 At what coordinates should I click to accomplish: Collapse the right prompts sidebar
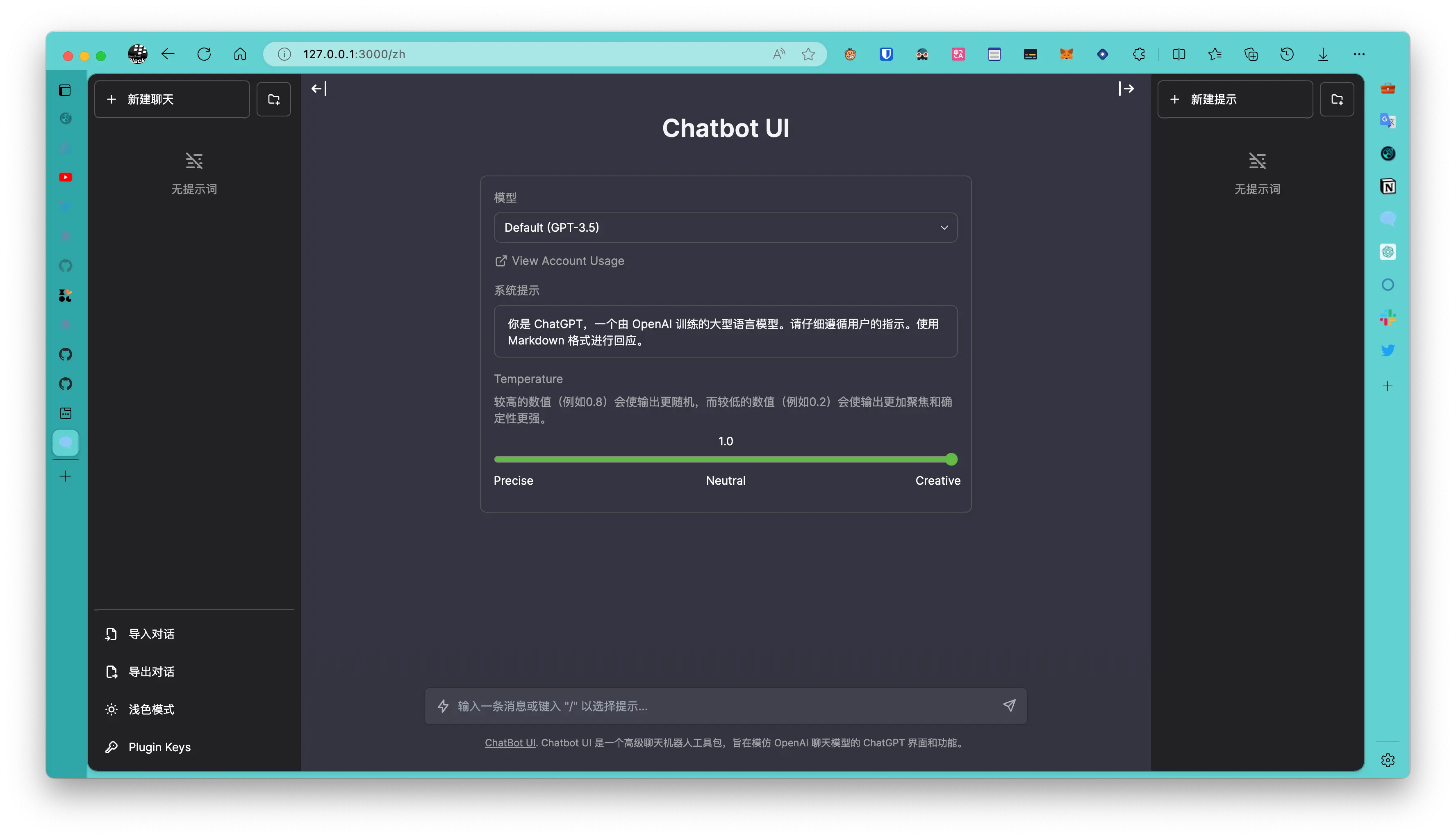[1126, 89]
